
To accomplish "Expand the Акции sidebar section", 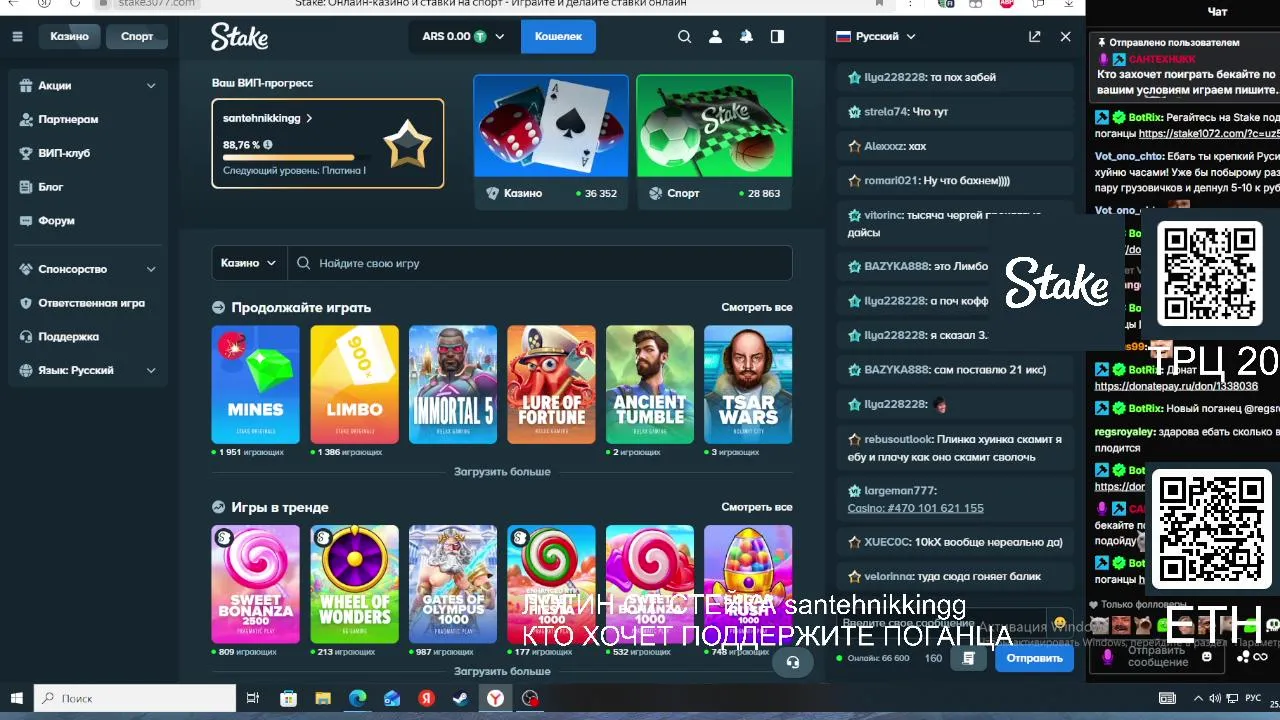I will pyautogui.click(x=88, y=85).
